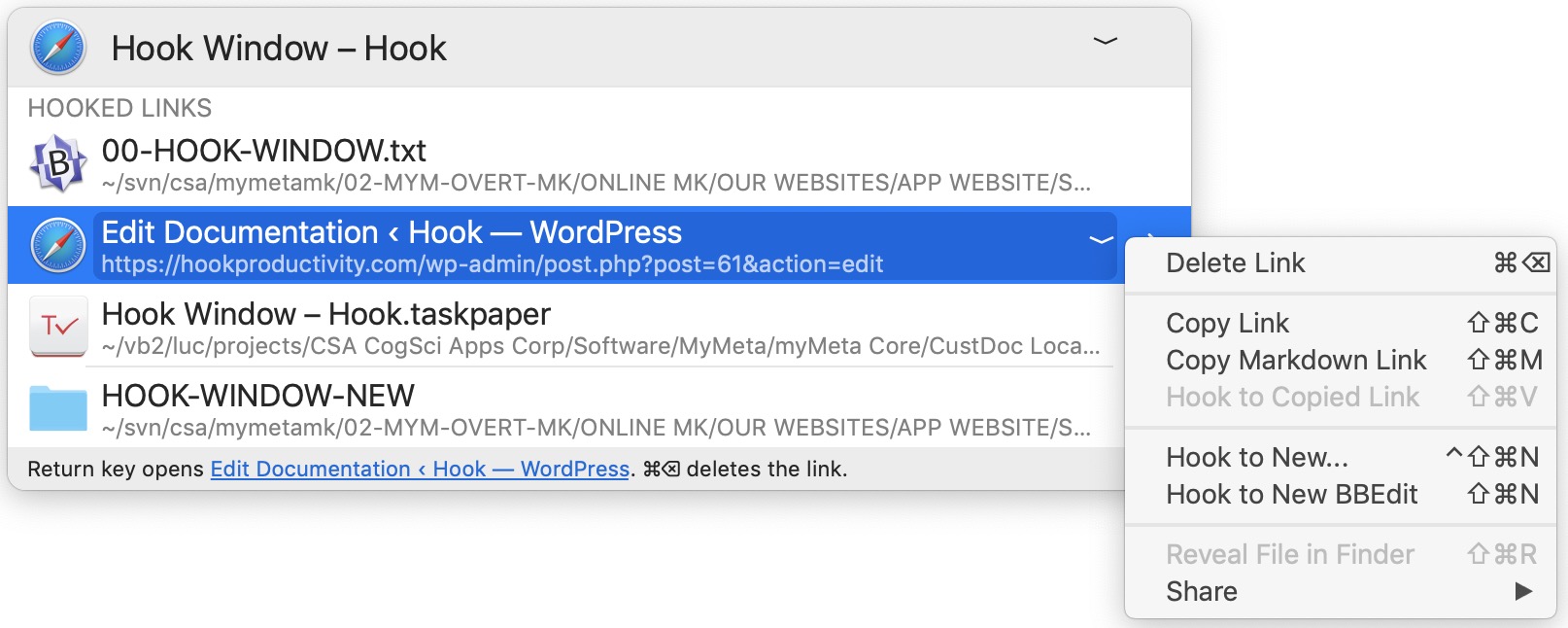This screenshot has width=1568, height=628.
Task: Click Hook to Copied Link entry
Action: click(1292, 397)
